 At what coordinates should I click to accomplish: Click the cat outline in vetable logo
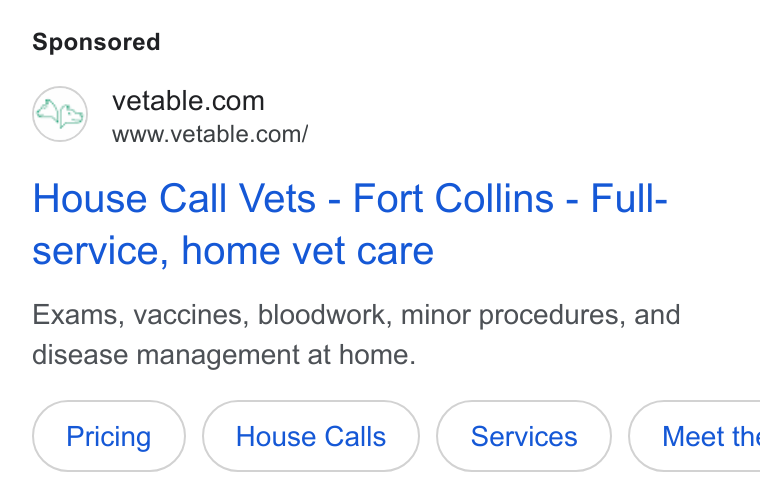click(x=48, y=111)
